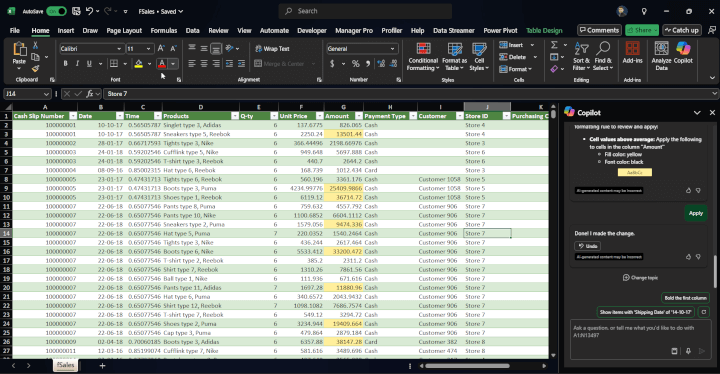
Task: Click the Apply button in Copilot
Action: [x=695, y=213]
